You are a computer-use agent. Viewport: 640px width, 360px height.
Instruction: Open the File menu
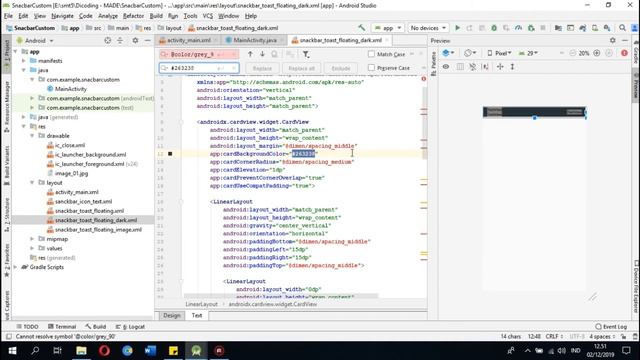[x=8, y=16]
